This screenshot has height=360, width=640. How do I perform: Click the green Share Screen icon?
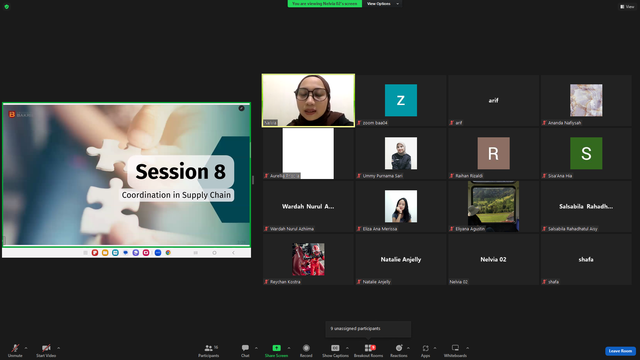(x=276, y=348)
